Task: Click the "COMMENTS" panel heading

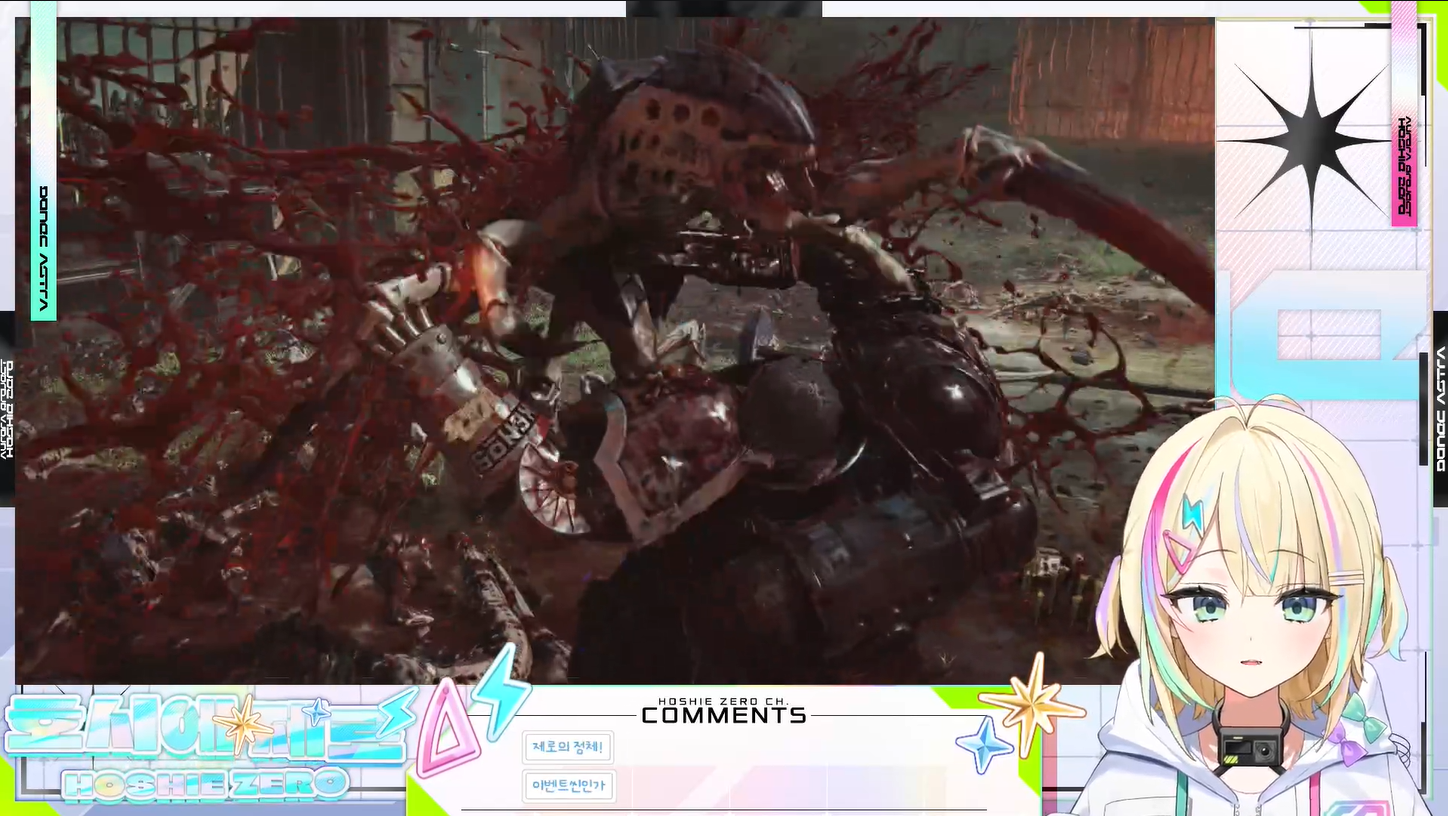Action: coord(724,715)
